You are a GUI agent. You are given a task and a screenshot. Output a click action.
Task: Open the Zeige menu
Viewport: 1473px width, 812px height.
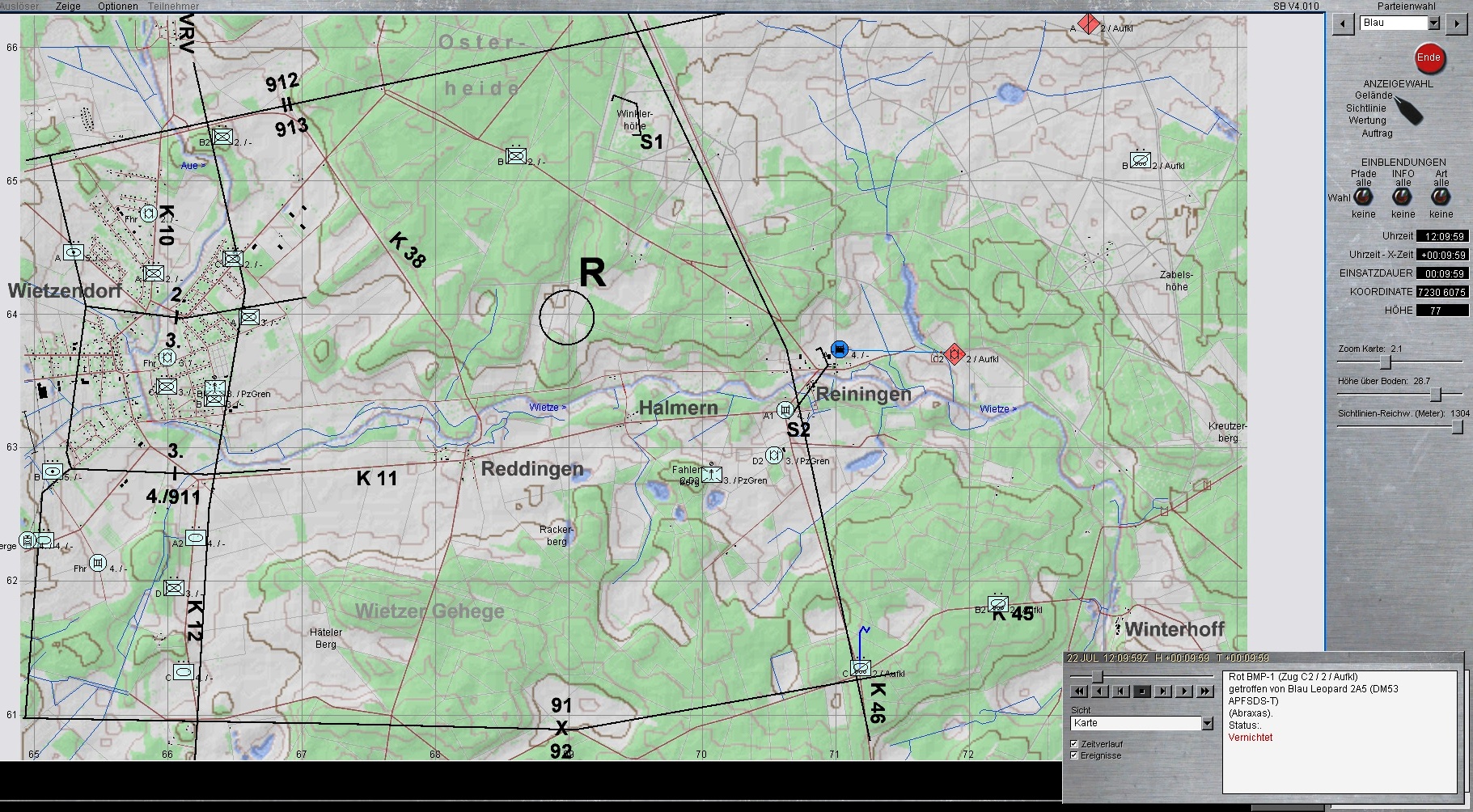click(68, 6)
